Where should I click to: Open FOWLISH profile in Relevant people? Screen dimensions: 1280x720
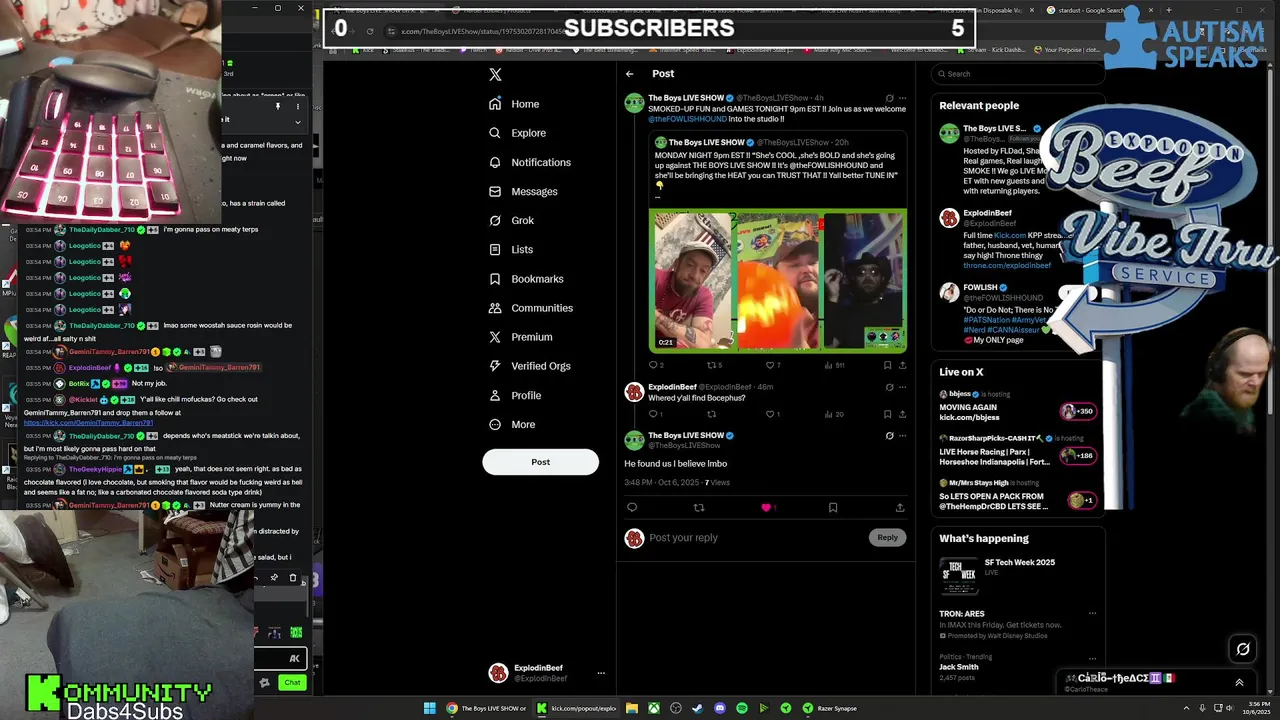click(x=980, y=287)
